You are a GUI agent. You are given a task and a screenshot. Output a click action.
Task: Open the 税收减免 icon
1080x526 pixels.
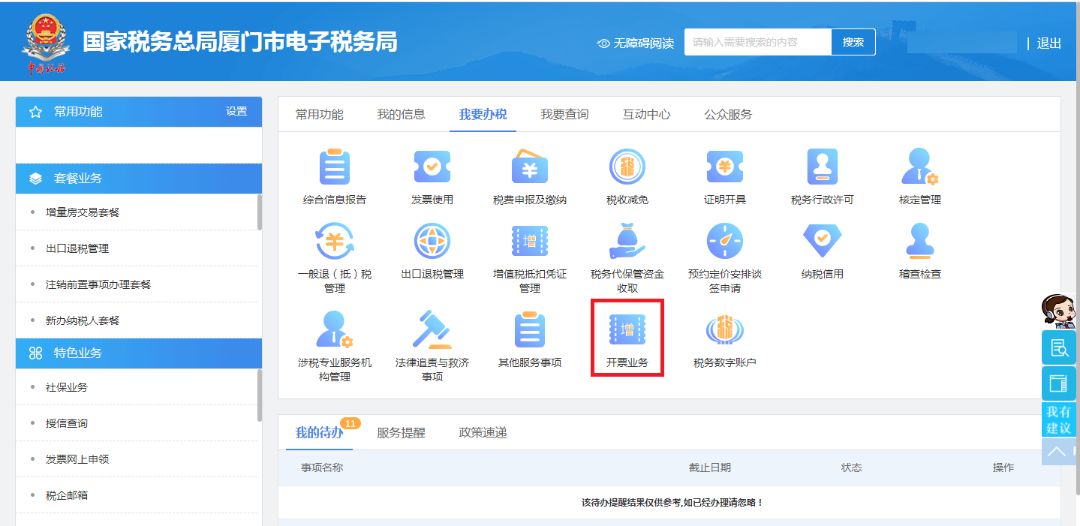(x=627, y=167)
